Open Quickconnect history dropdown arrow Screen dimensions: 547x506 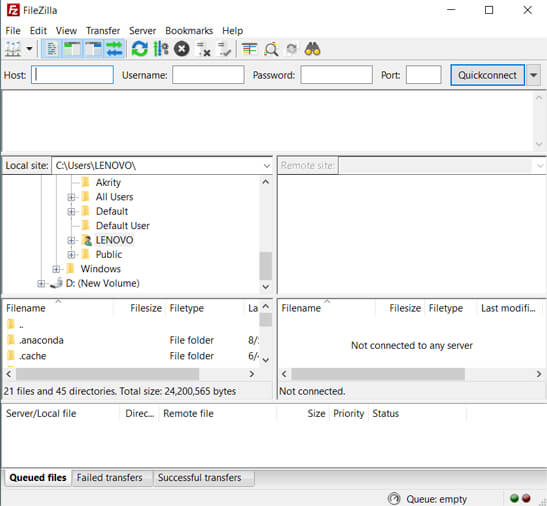click(x=533, y=75)
